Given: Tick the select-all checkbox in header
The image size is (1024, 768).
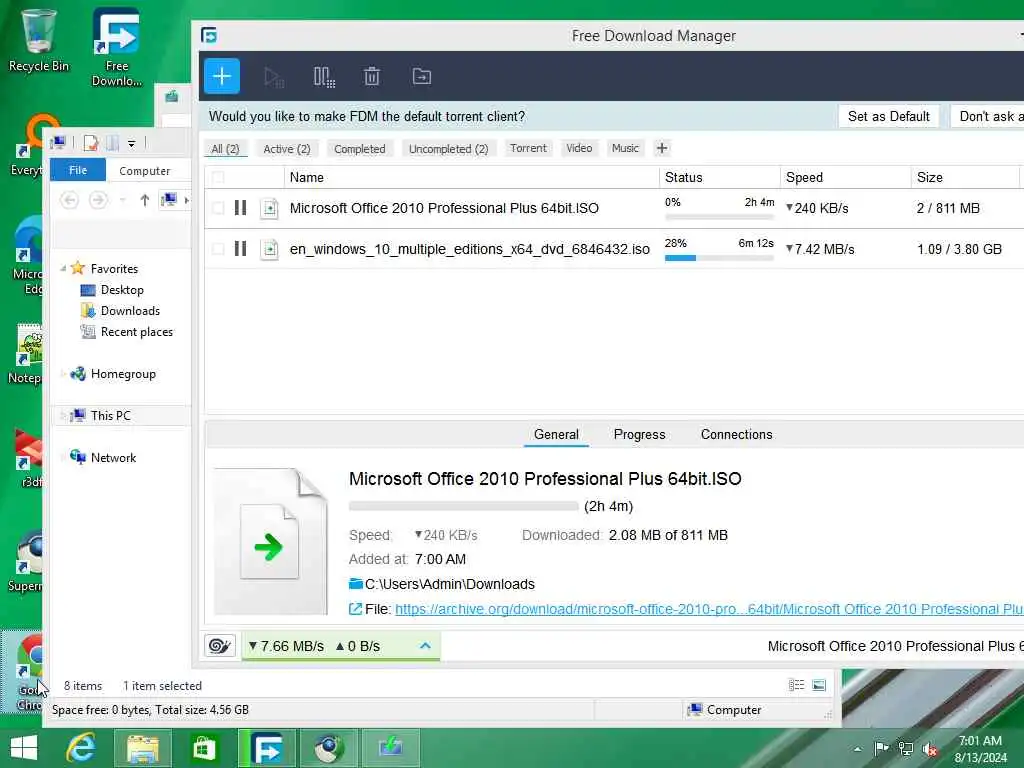Looking at the screenshot, I should [218, 177].
